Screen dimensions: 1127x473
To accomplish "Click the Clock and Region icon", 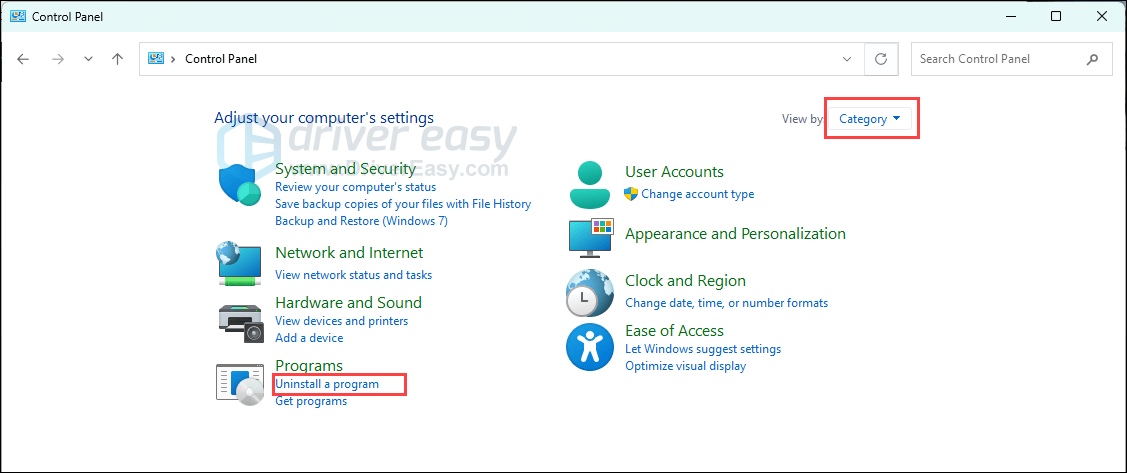I will tap(589, 292).
